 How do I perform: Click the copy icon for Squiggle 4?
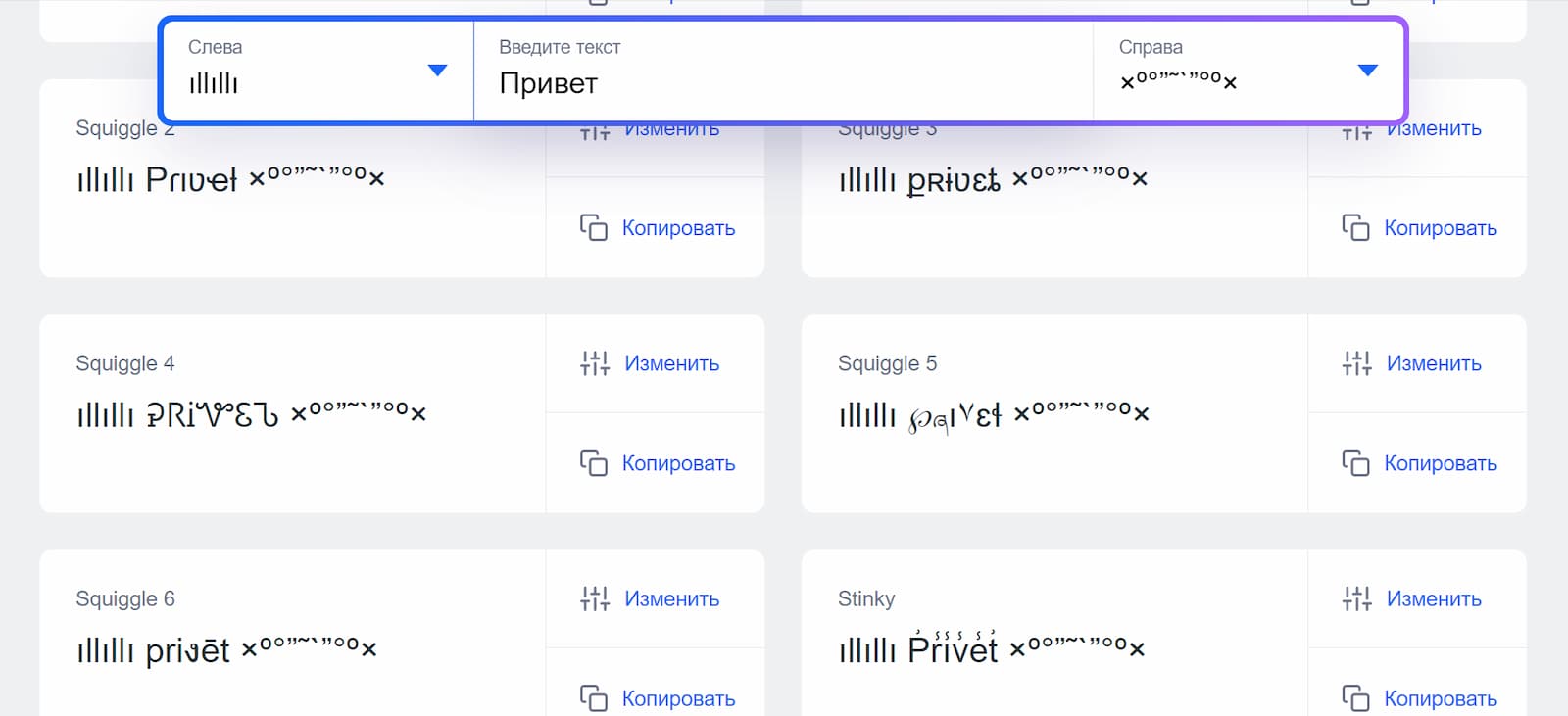coord(594,462)
